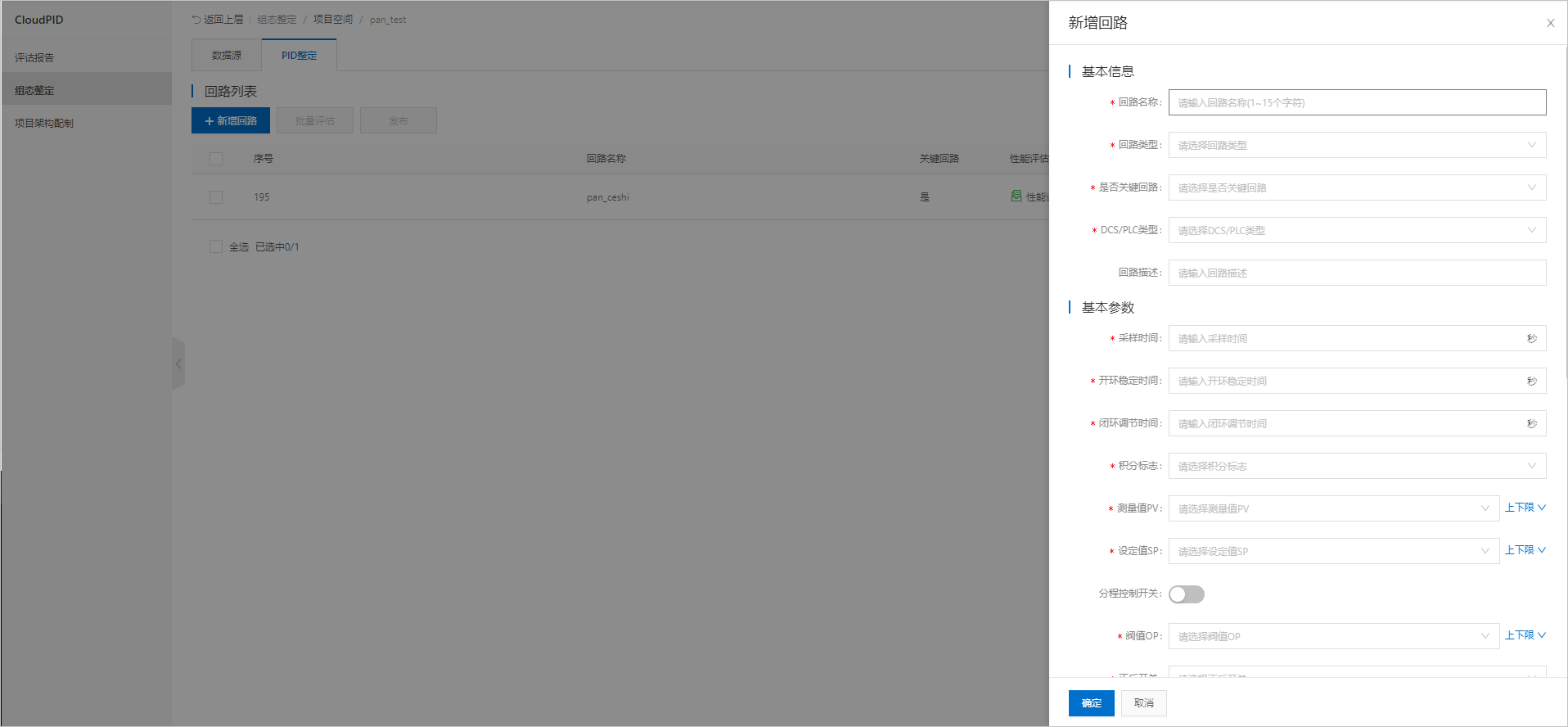This screenshot has width=1568, height=727.
Task: Click the green 性能 icon in pan_ceshi row
Action: pos(1016,196)
